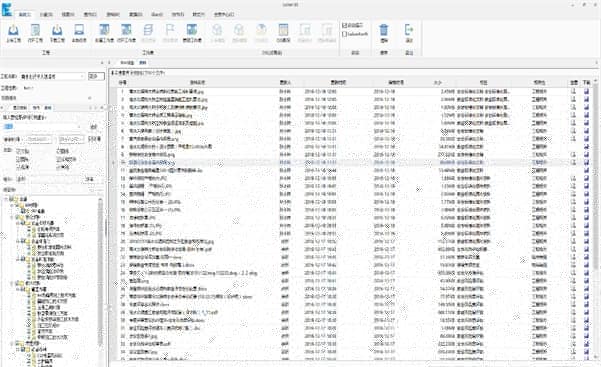
Task: Click the button beside the project name dropdown
Action: pyautogui.click(x=96, y=76)
